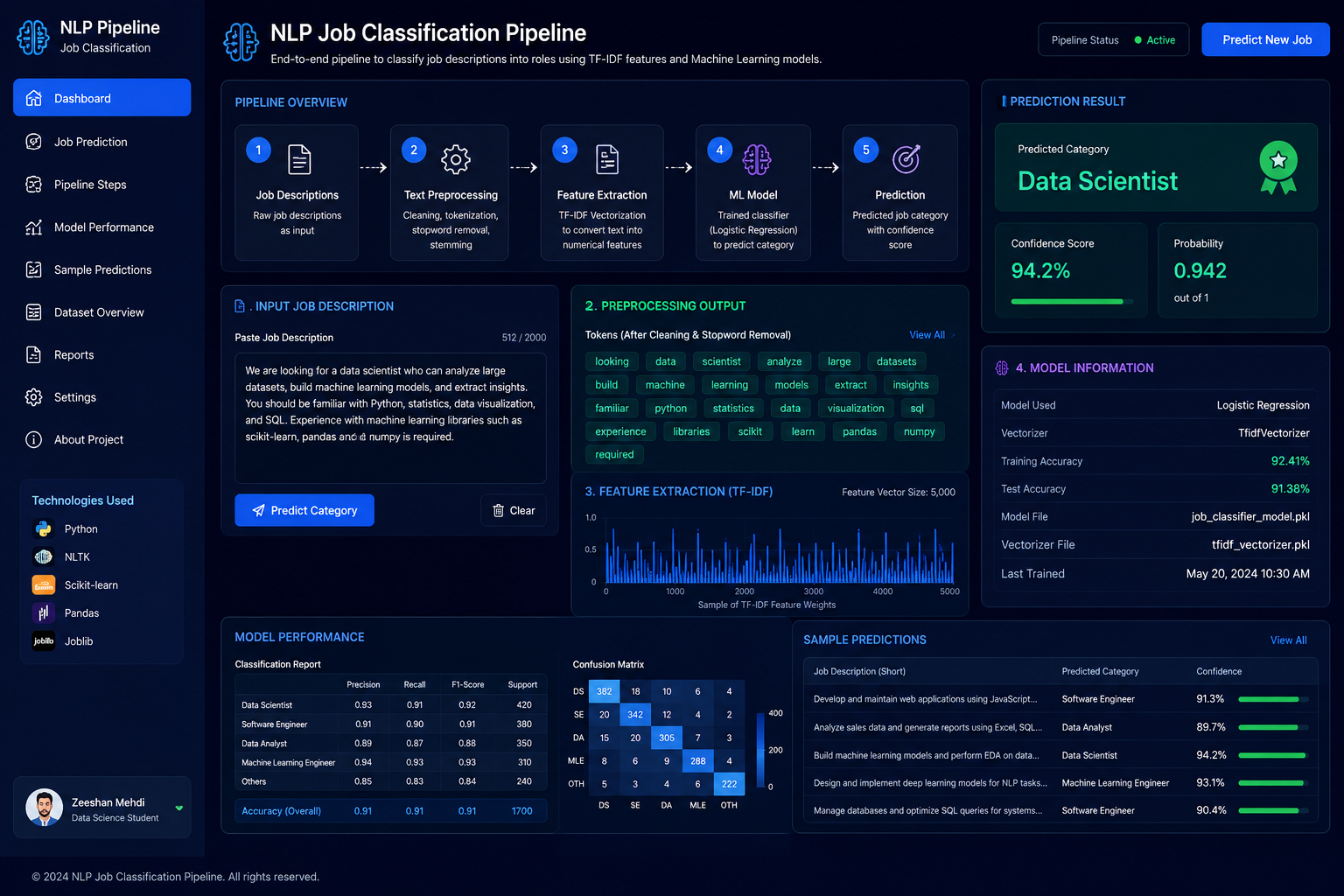Image resolution: width=1344 pixels, height=896 pixels.
Task: Click the brain logo in sidebar header
Action: [x=33, y=38]
